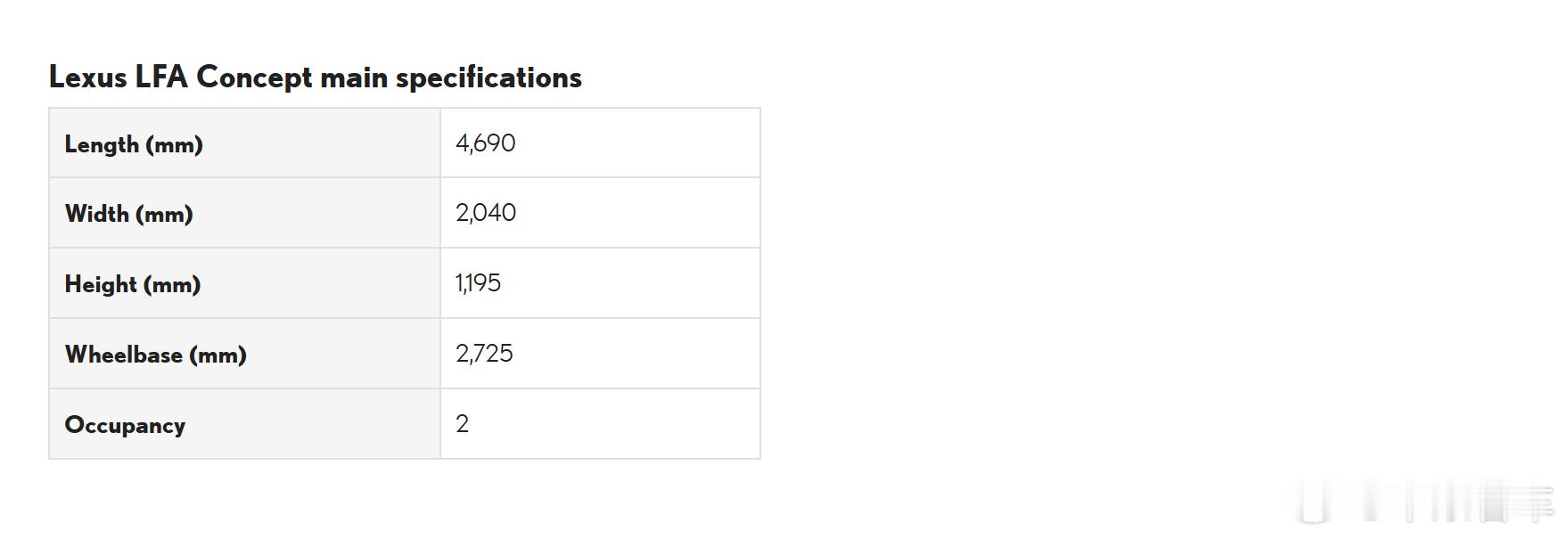Select the Wheelbase (mm) row label
This screenshot has height=539, width=1568.
pyautogui.click(x=156, y=355)
